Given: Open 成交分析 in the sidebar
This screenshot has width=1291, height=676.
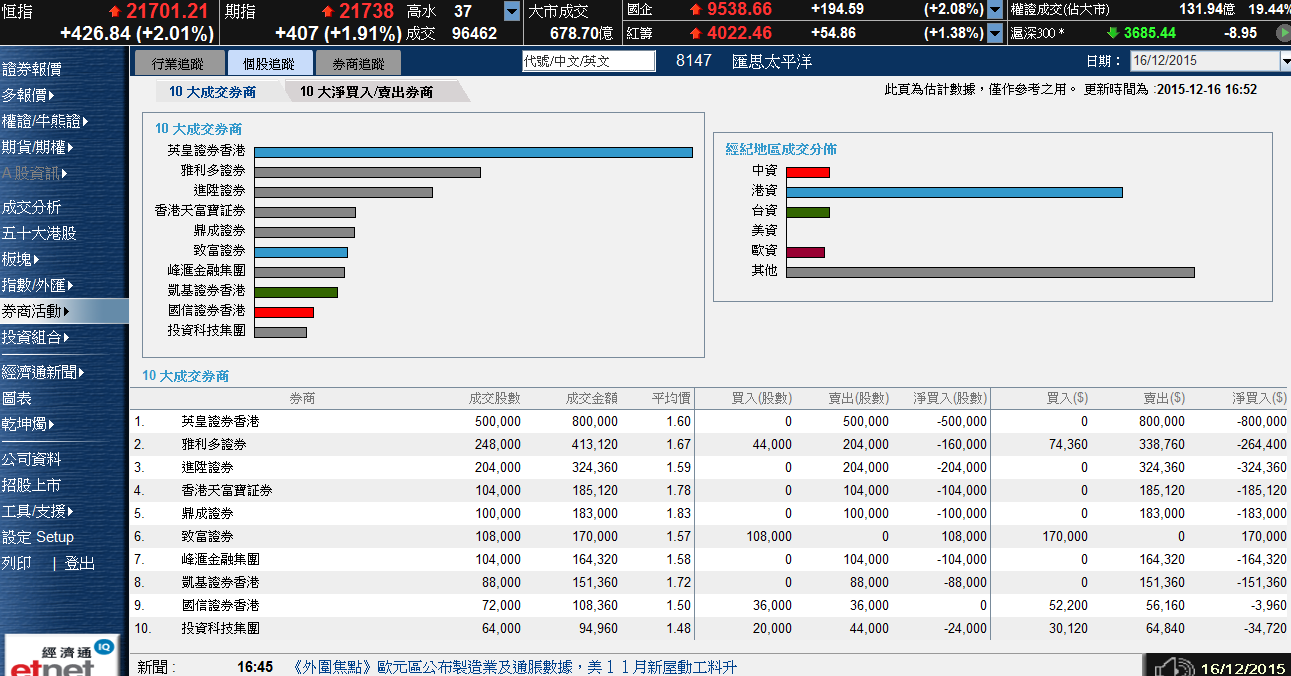Looking at the screenshot, I should point(32,207).
